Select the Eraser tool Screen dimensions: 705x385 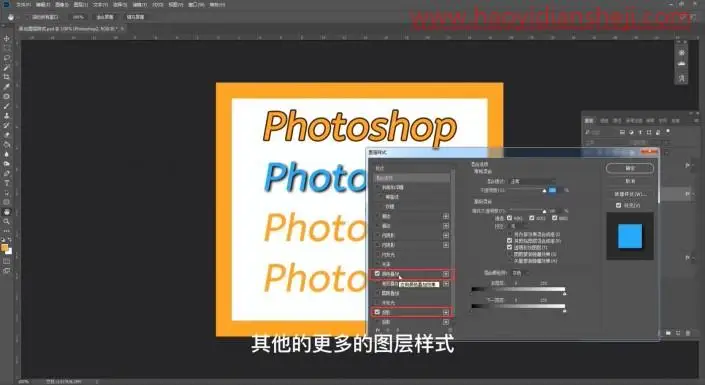pos(6,135)
